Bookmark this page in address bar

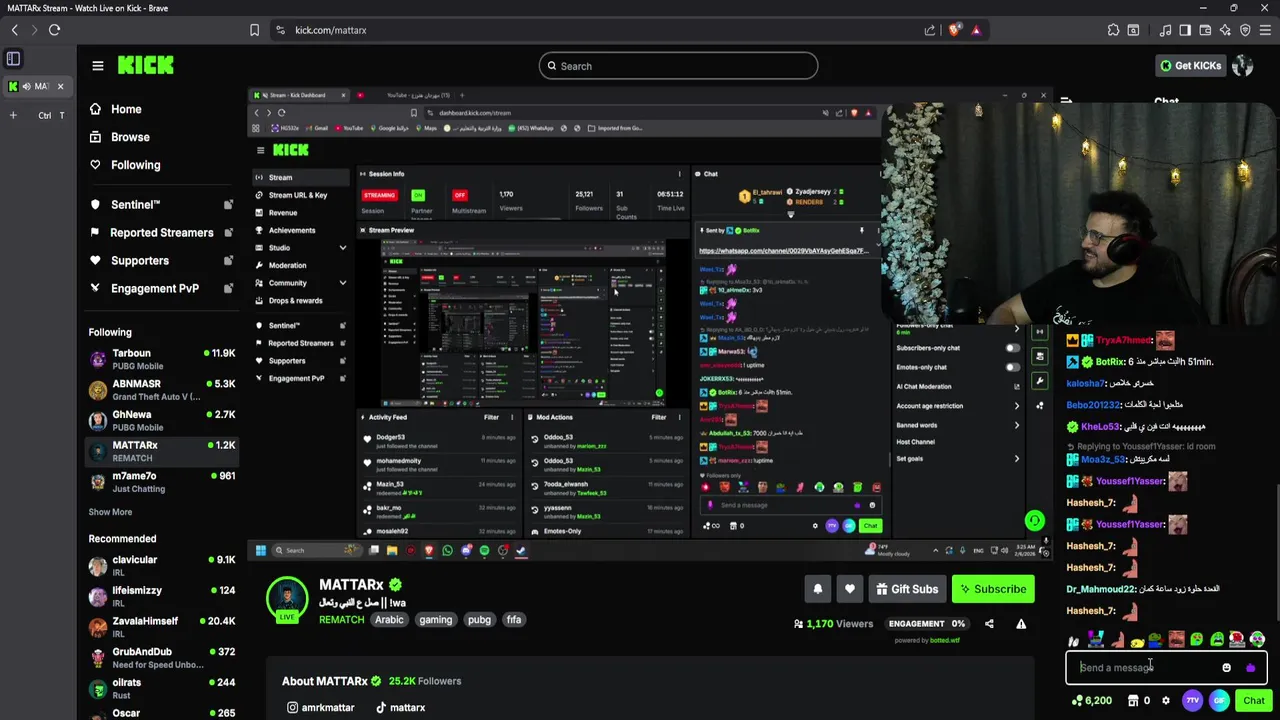click(255, 30)
